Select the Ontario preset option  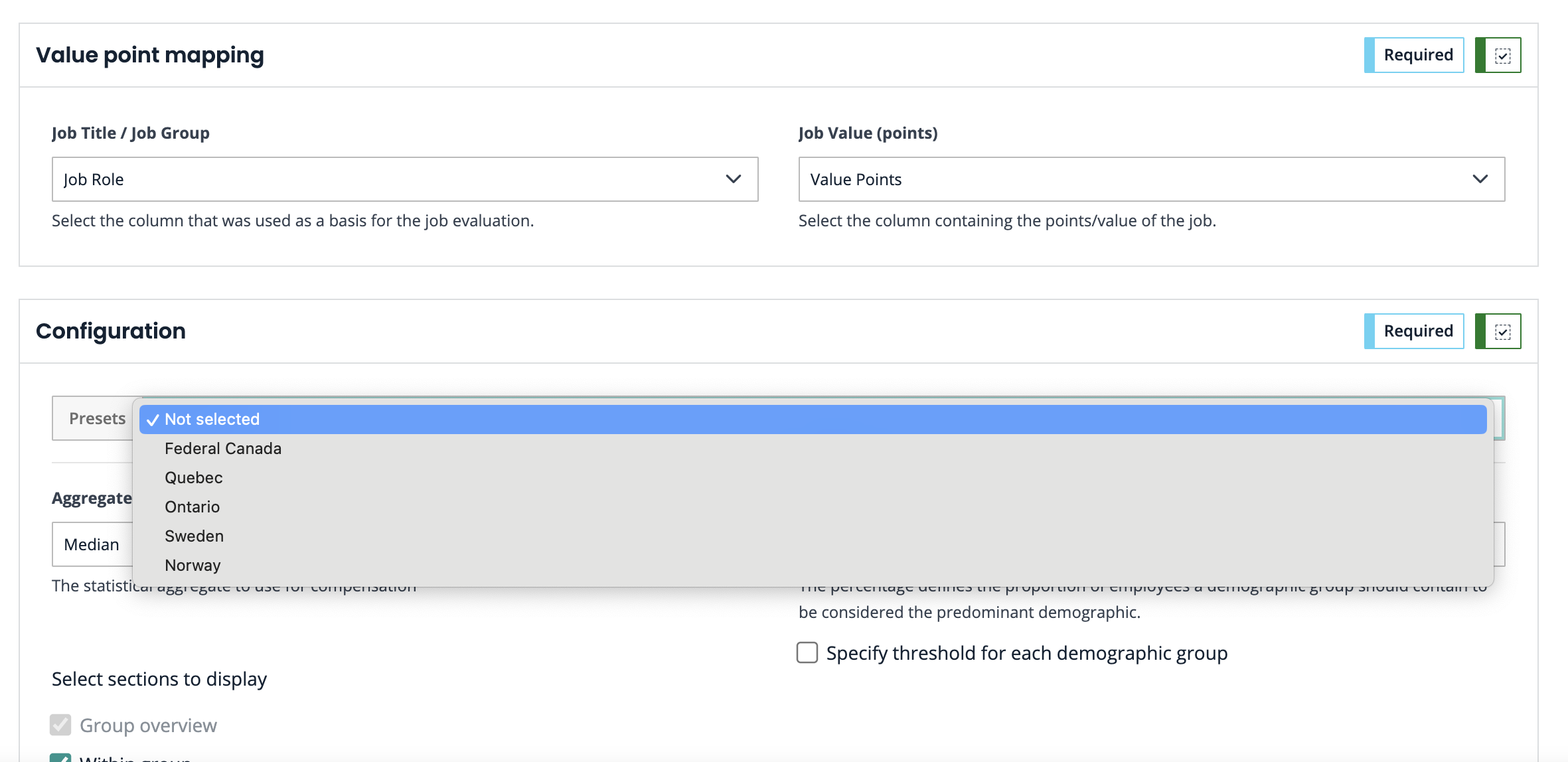click(193, 507)
